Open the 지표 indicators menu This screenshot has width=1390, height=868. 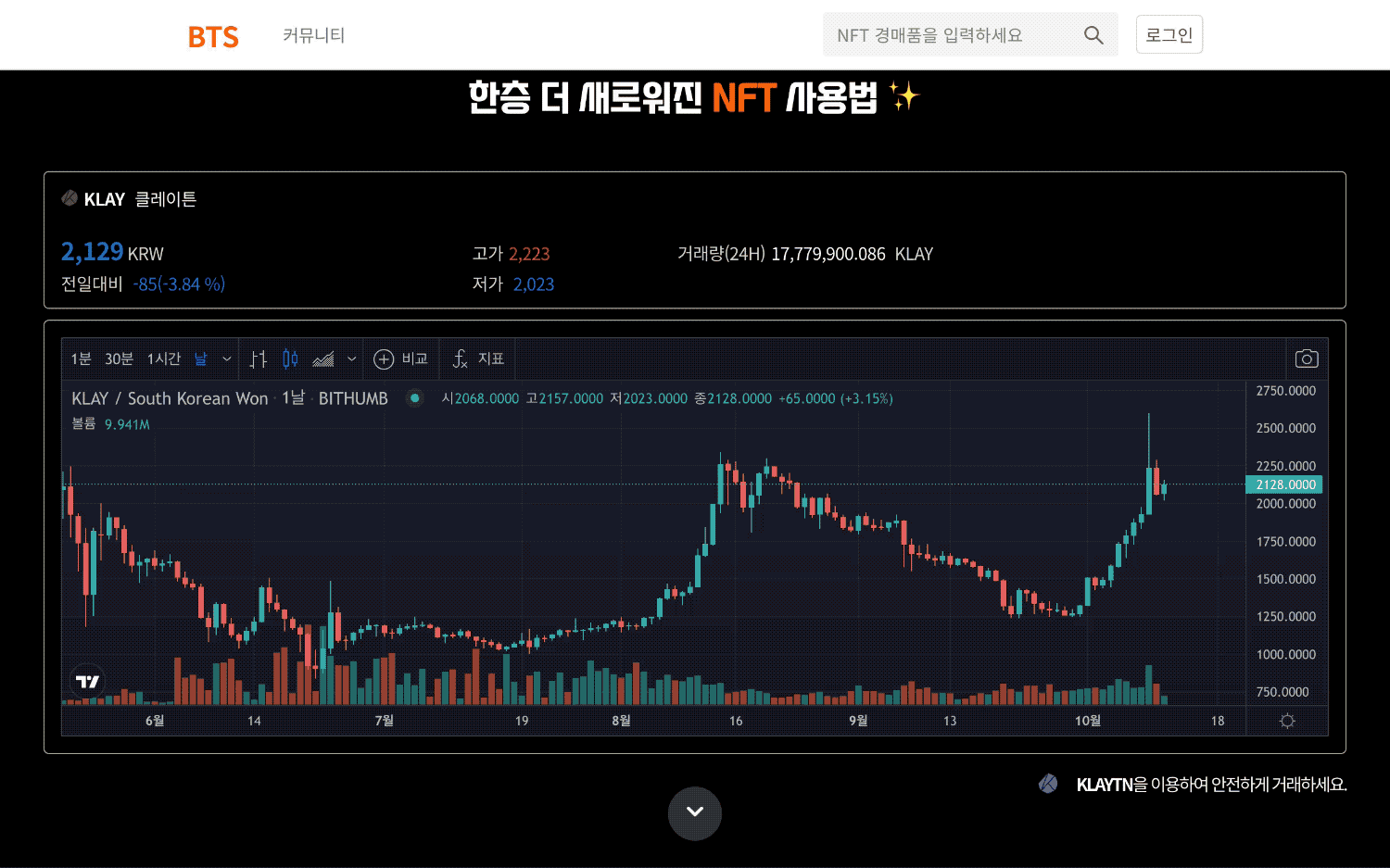[478, 359]
